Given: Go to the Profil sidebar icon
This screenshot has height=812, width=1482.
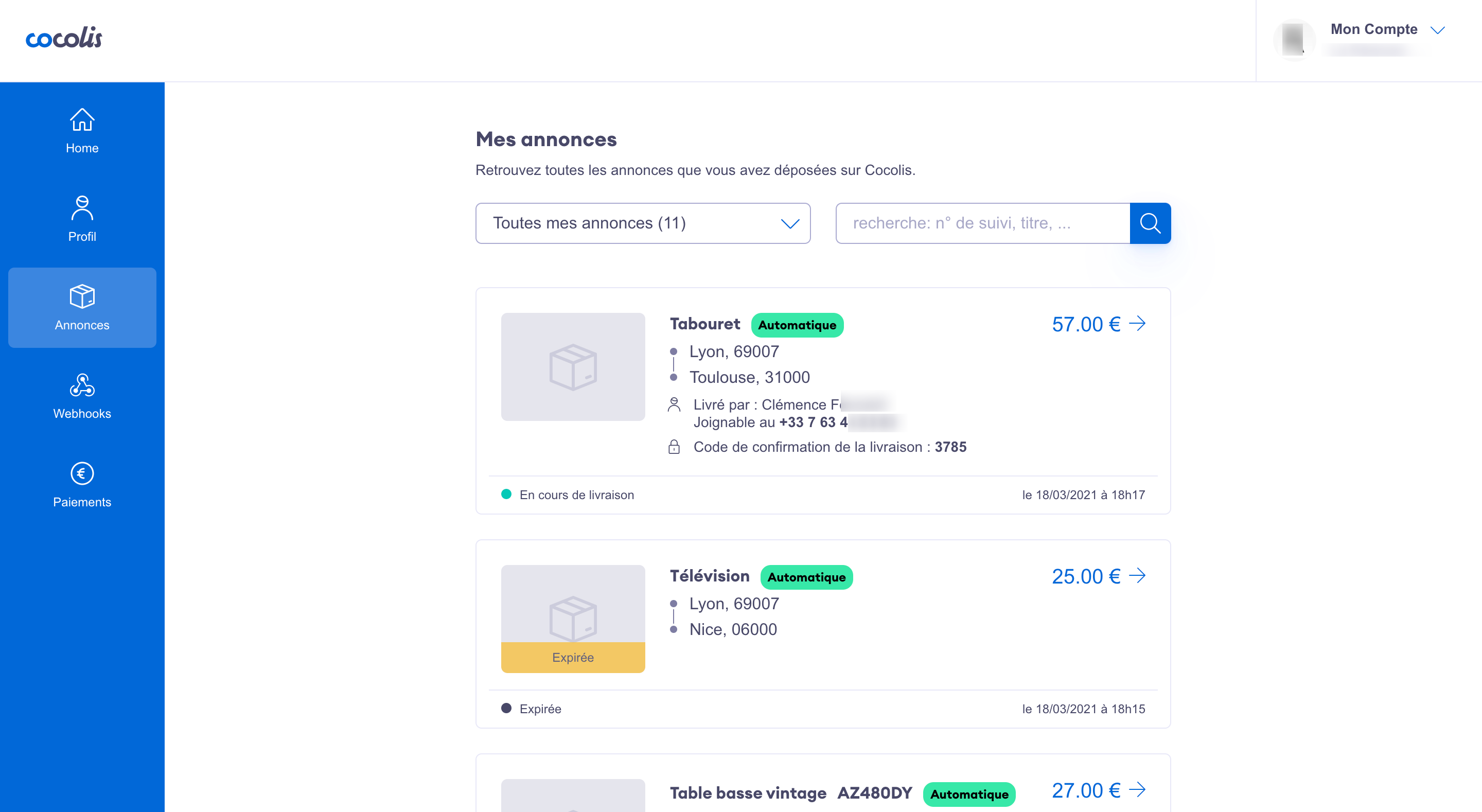Looking at the screenshot, I should pyautogui.click(x=82, y=208).
